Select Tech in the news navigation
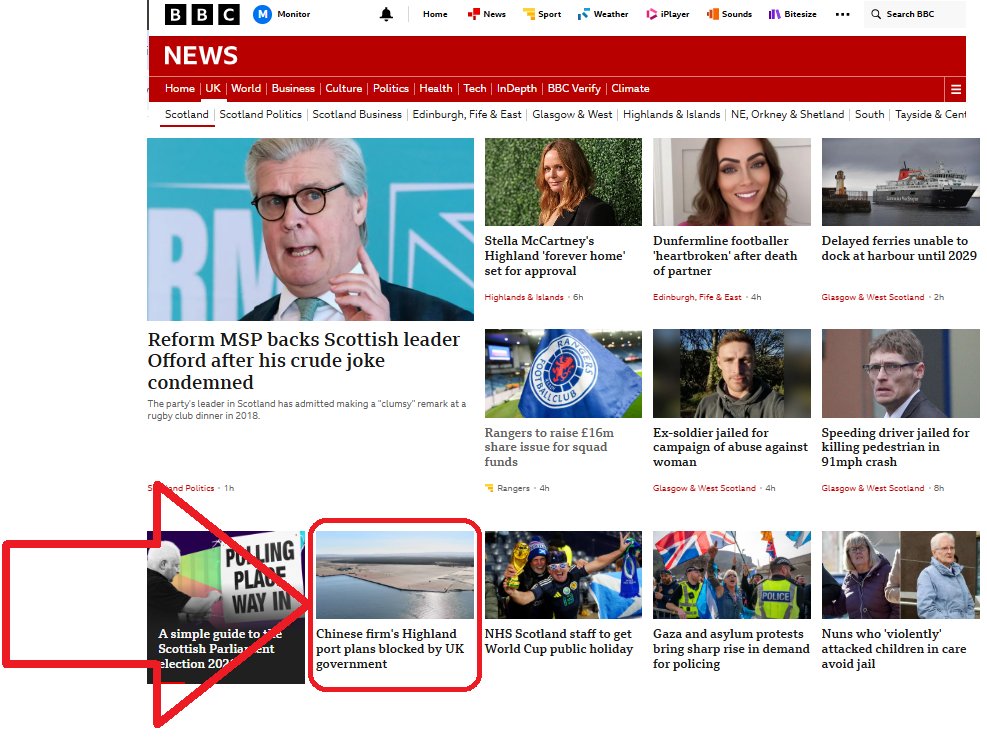This screenshot has height=739, width=987. (475, 89)
